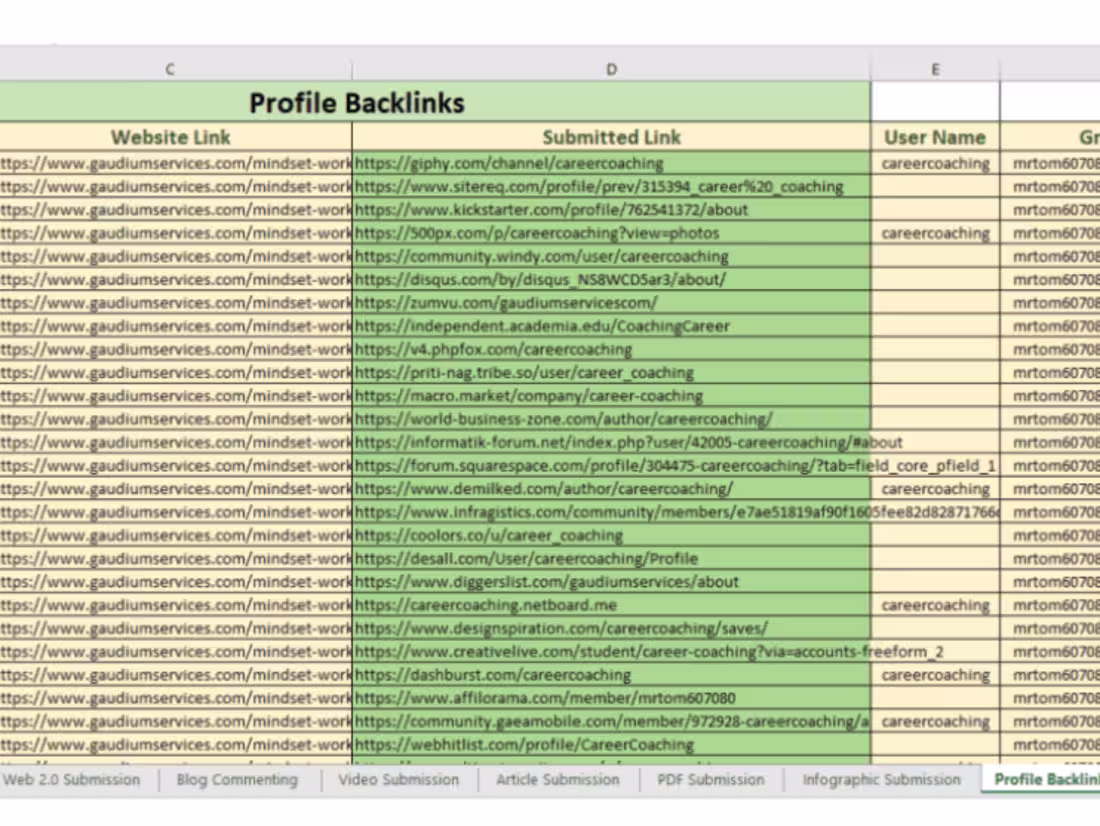The image size is (1100, 826).
Task: Select the zumvu.com/gaudiumservicescom link cell
Action: click(x=611, y=302)
